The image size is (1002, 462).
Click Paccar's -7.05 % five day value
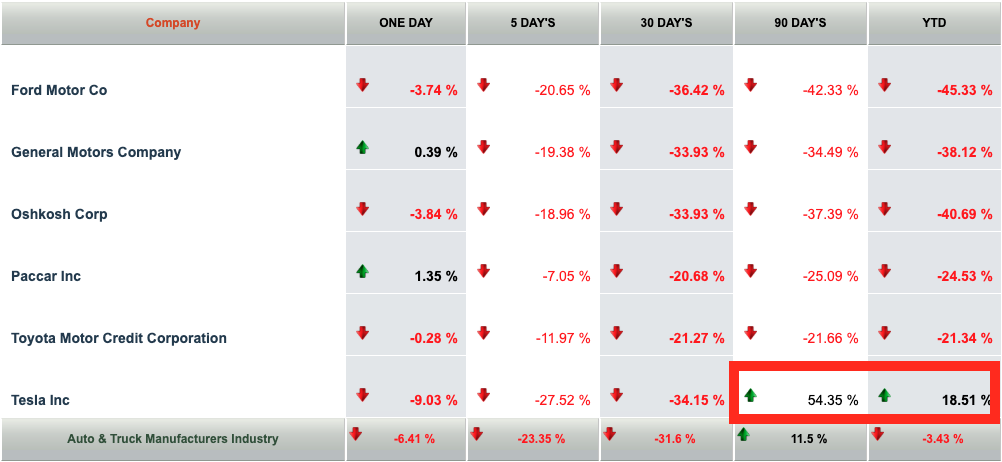564,277
